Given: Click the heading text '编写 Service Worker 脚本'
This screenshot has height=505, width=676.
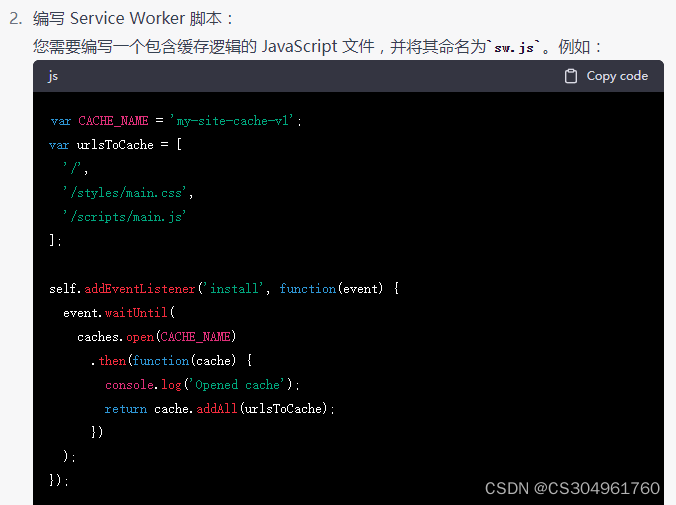Looking at the screenshot, I should (128, 19).
